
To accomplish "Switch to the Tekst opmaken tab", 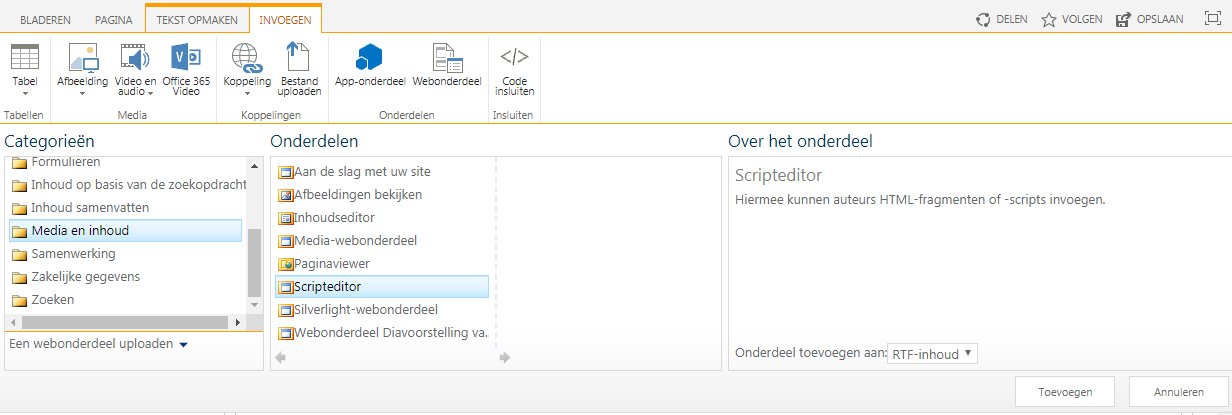I will pos(197,20).
